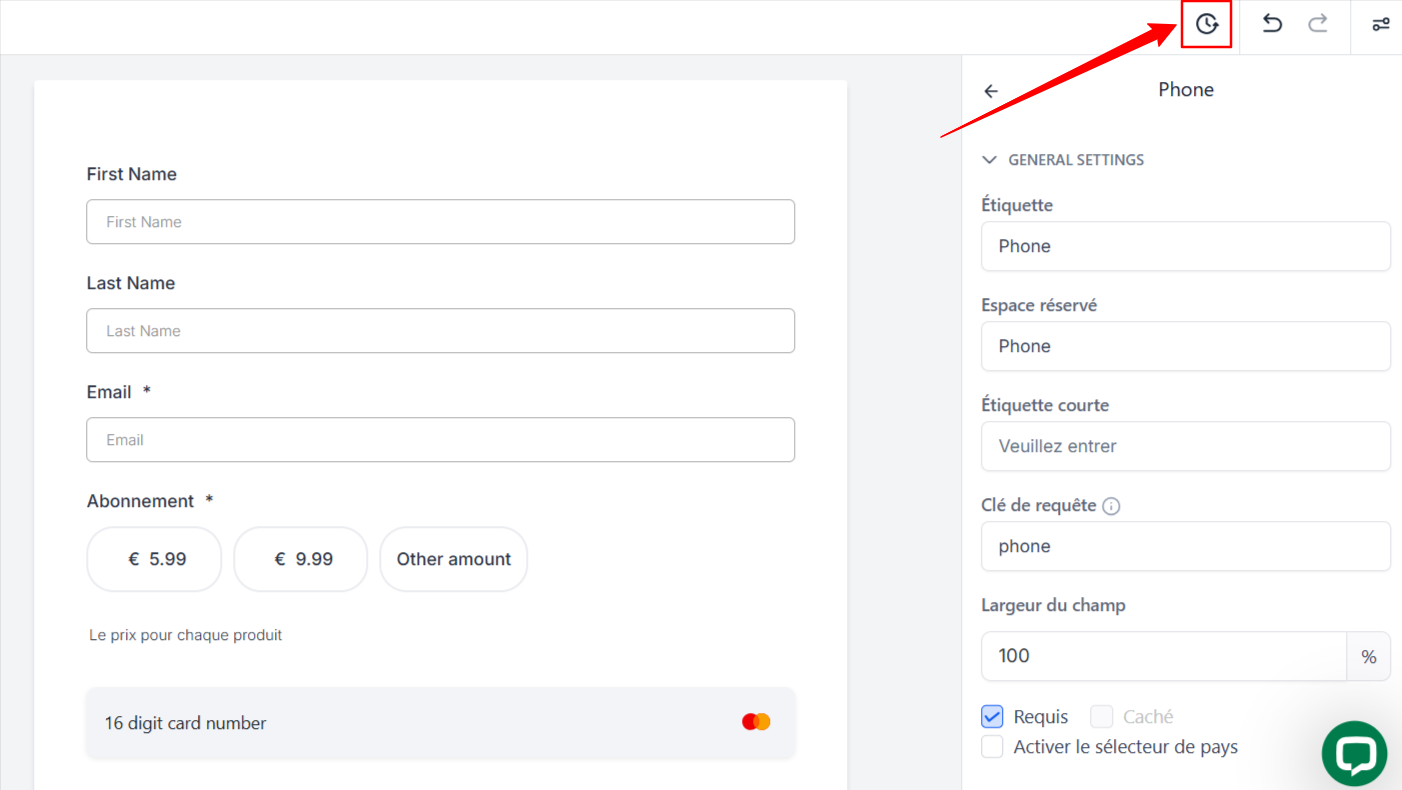
Task: Uncheck the Requis checkbox
Action: pyautogui.click(x=992, y=717)
